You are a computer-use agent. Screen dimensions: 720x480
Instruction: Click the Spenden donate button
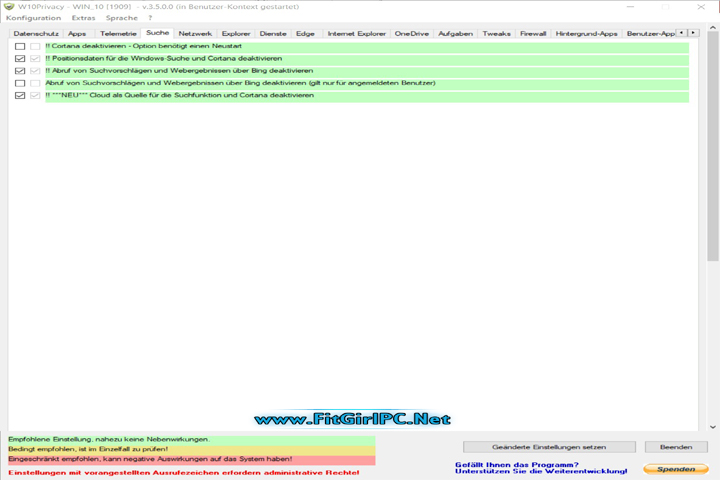coord(675,468)
